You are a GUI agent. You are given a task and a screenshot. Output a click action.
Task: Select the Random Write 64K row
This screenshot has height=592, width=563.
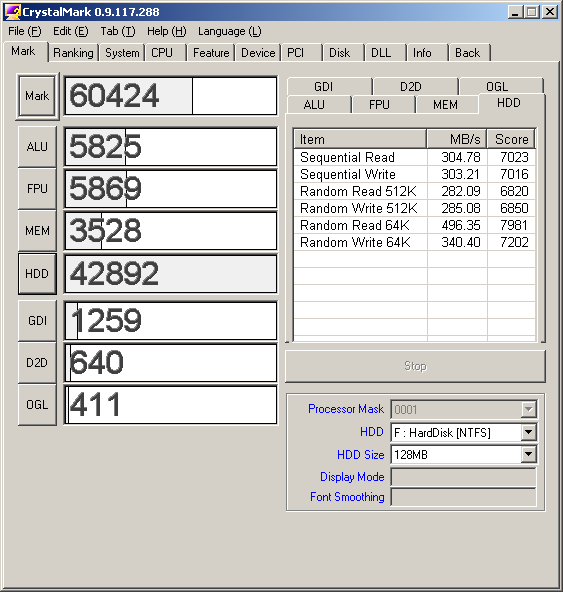pyautogui.click(x=415, y=242)
